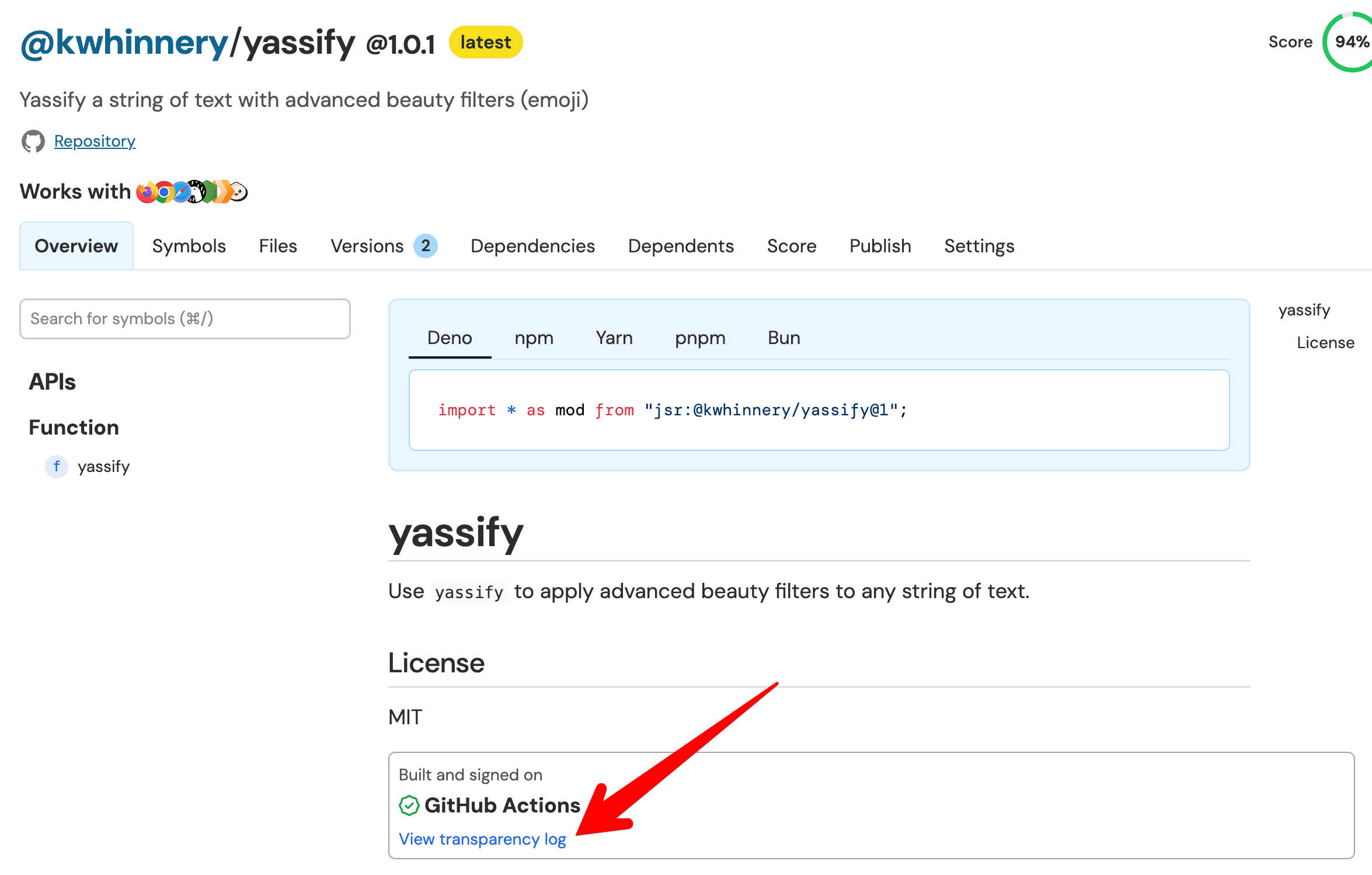
Task: Open View transparency log link
Action: coord(482,839)
